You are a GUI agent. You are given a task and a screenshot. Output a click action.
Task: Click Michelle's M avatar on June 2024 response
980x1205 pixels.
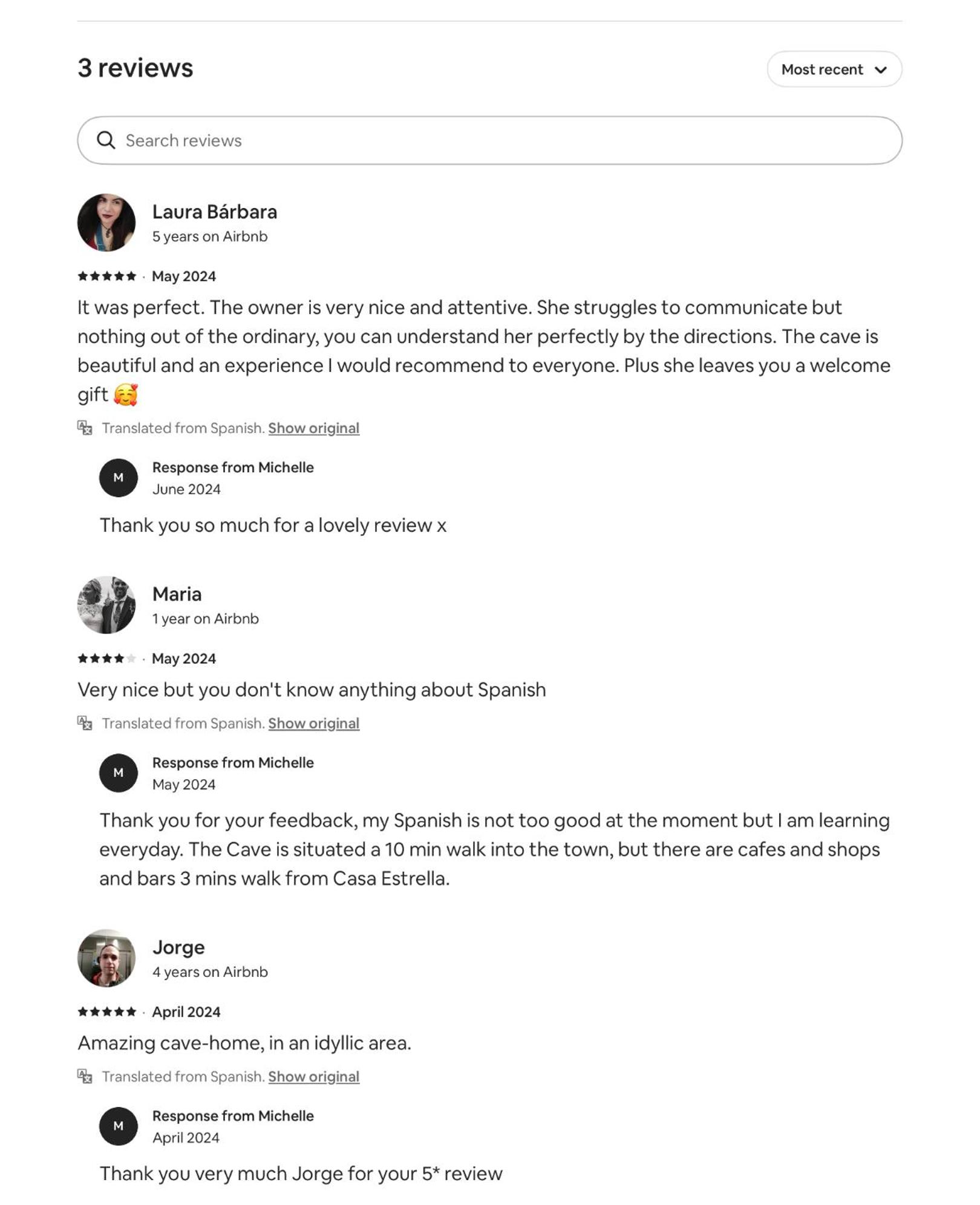119,478
